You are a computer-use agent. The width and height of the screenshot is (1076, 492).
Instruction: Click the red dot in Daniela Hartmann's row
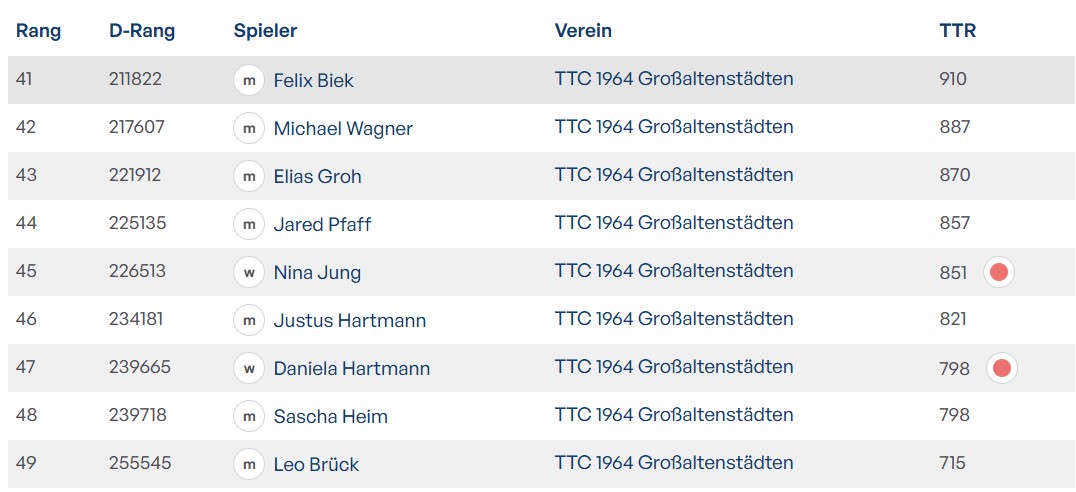[1001, 368]
